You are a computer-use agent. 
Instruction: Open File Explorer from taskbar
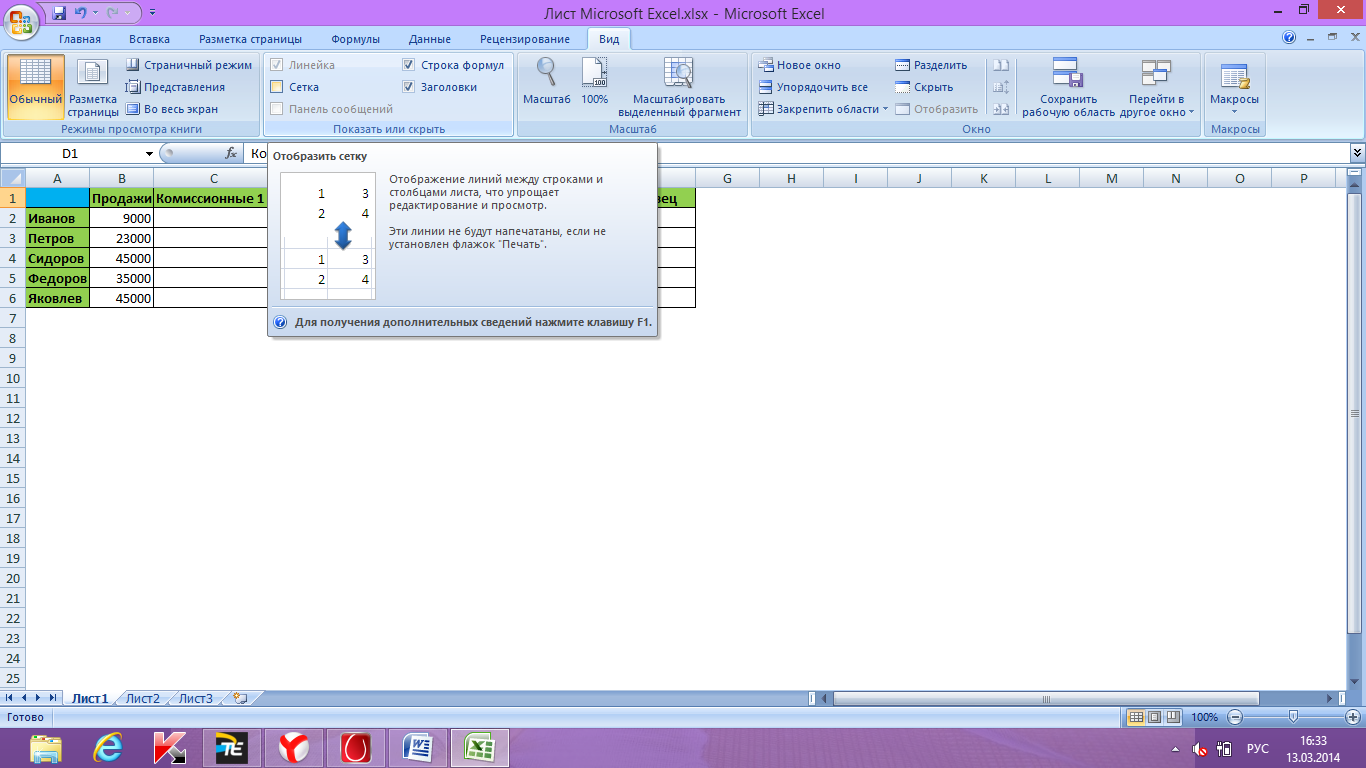click(45, 747)
